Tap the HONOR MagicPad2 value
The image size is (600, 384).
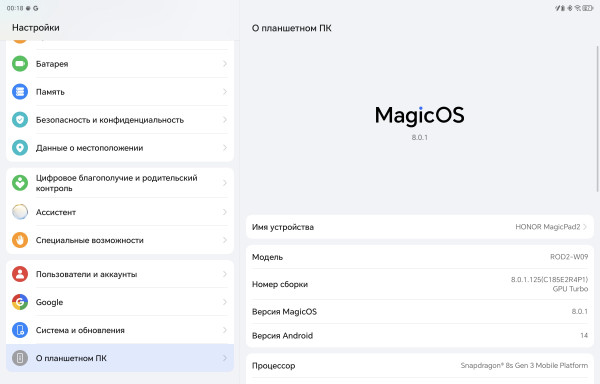[548, 227]
